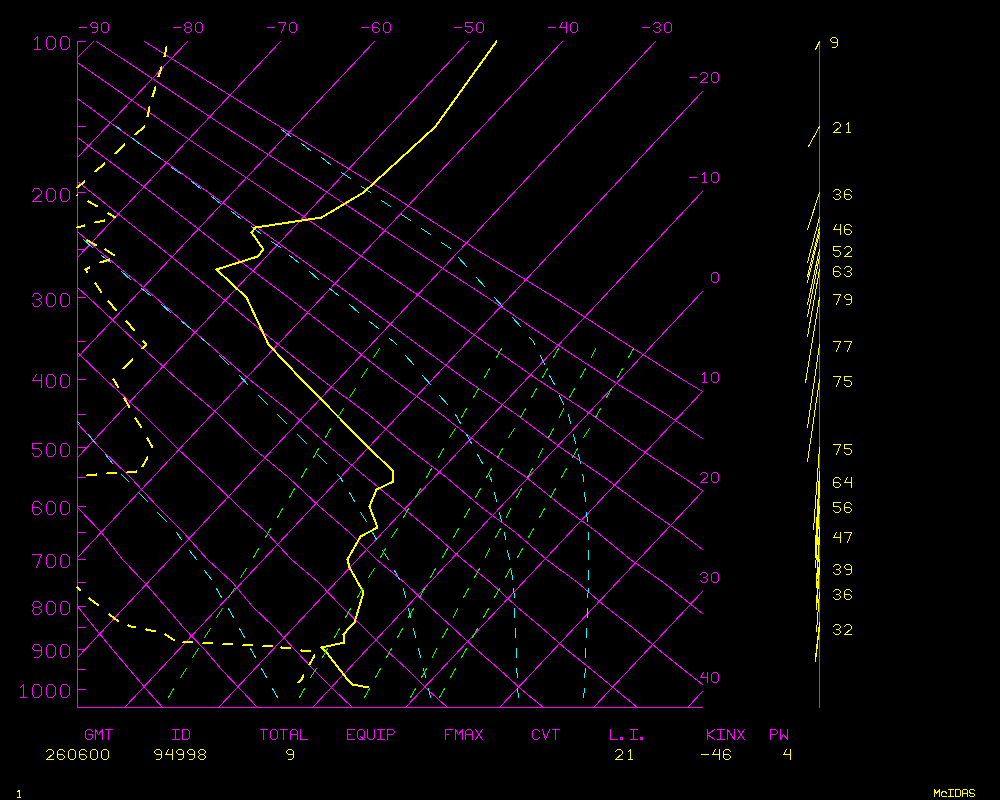Screen dimensions: 1000x800
Task: Click the 100 pressure label at top left
Action: (x=53, y=43)
